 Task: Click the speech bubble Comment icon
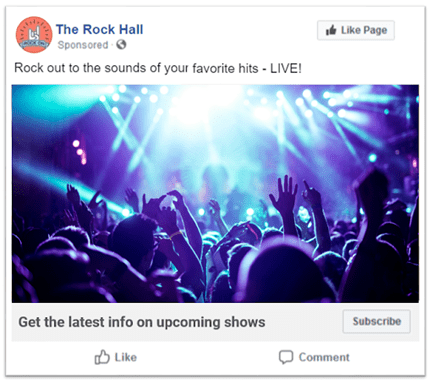286,357
